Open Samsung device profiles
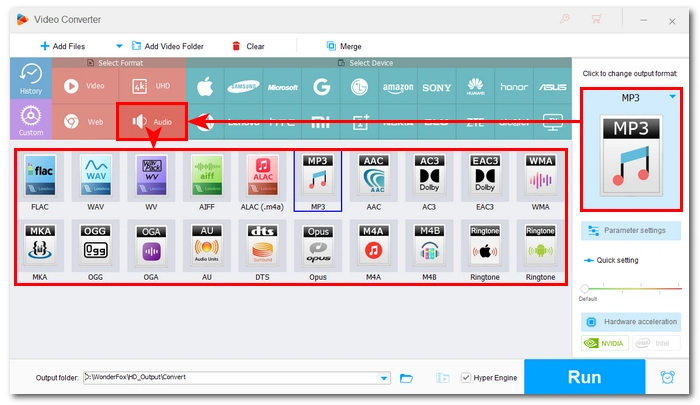The image size is (700, 405). (243, 86)
